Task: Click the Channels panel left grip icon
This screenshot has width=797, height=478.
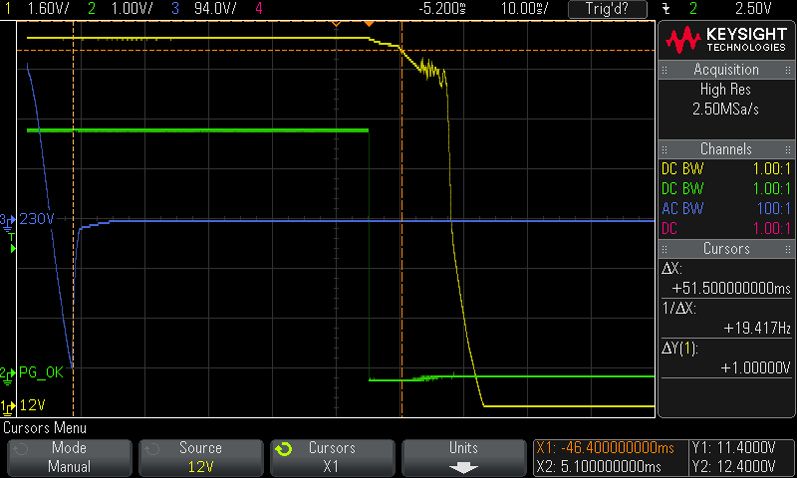Action: click(664, 150)
